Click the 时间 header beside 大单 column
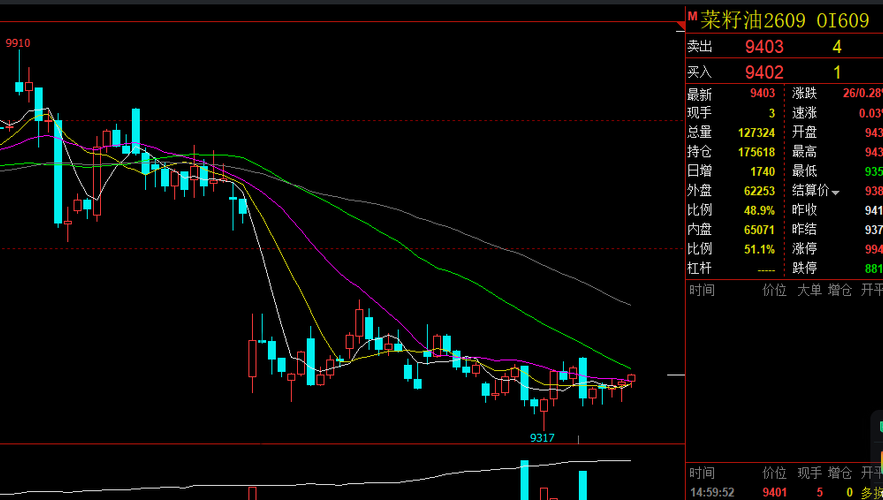 (x=702, y=290)
